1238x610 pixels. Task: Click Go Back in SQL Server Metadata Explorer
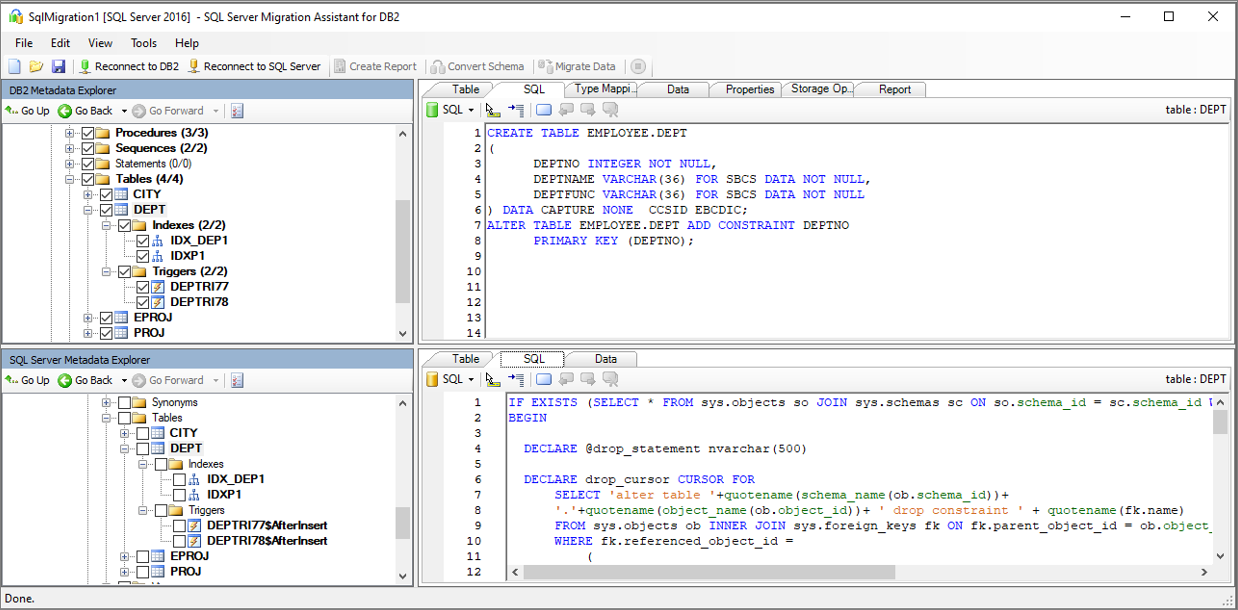[x=85, y=380]
